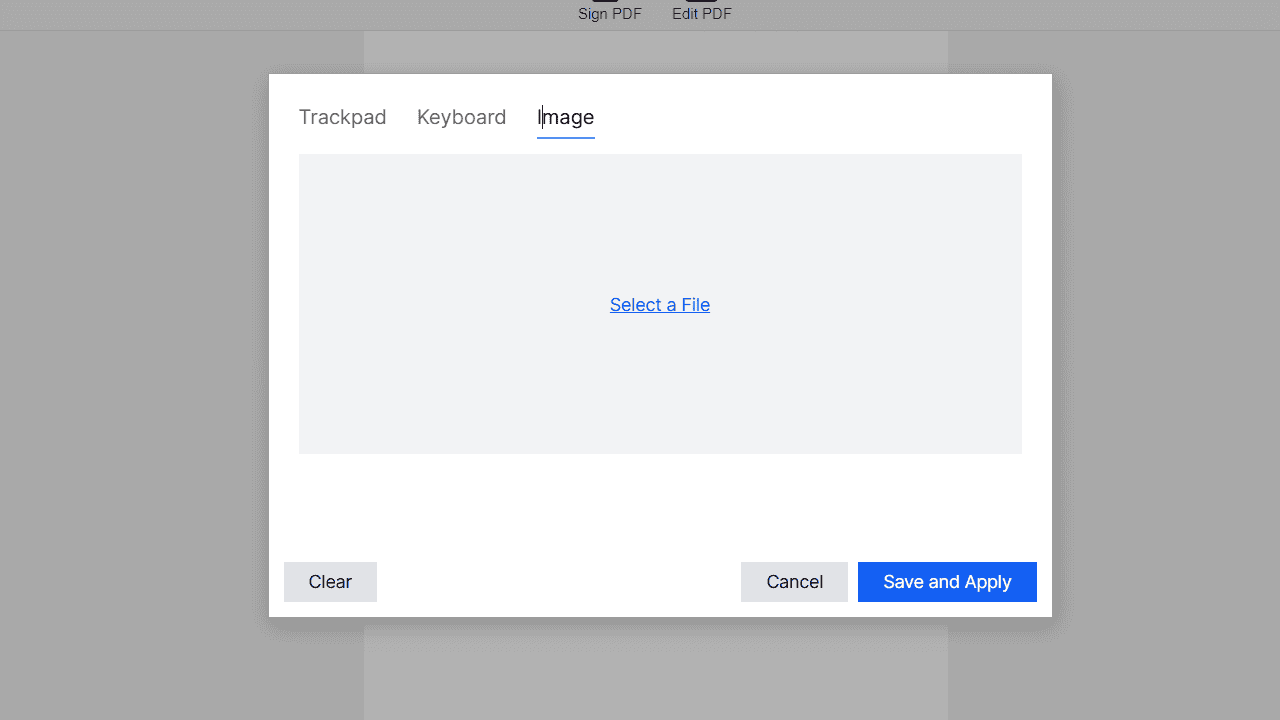
Task: Click the Select a File link
Action: click(x=660, y=305)
